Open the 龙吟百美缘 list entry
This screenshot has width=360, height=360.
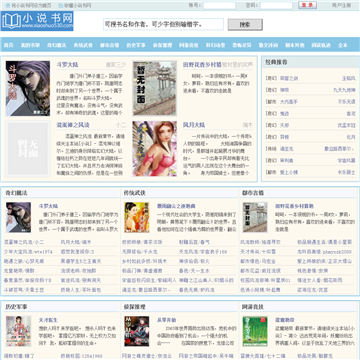(x=324, y=252)
